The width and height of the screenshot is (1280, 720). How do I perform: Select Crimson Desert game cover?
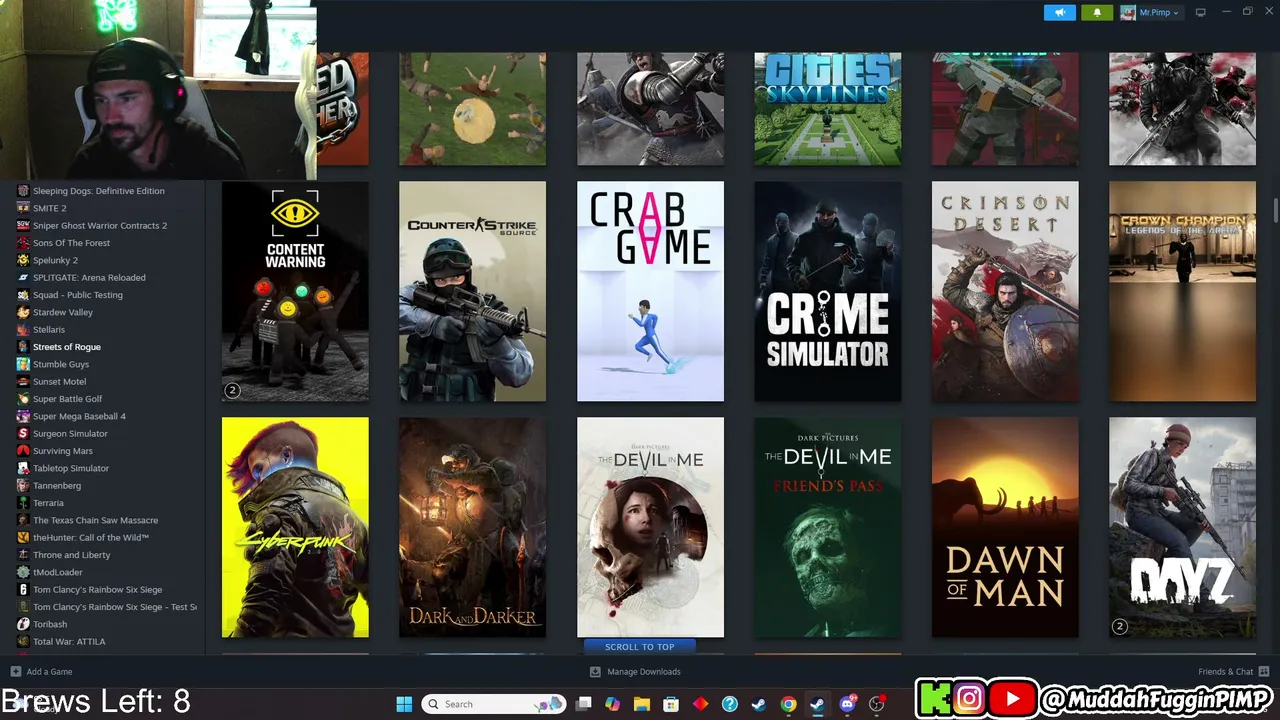[x=1005, y=291]
